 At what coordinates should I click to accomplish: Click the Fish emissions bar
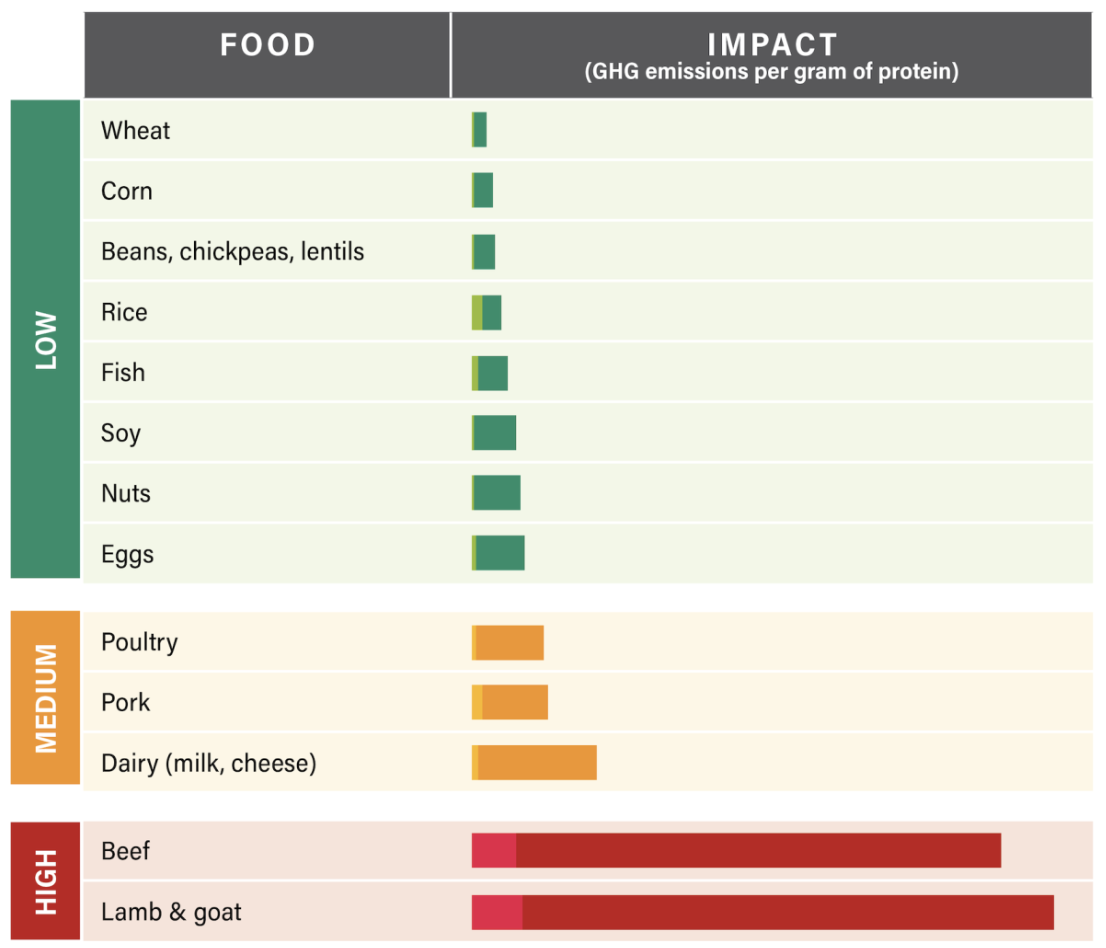(x=490, y=373)
